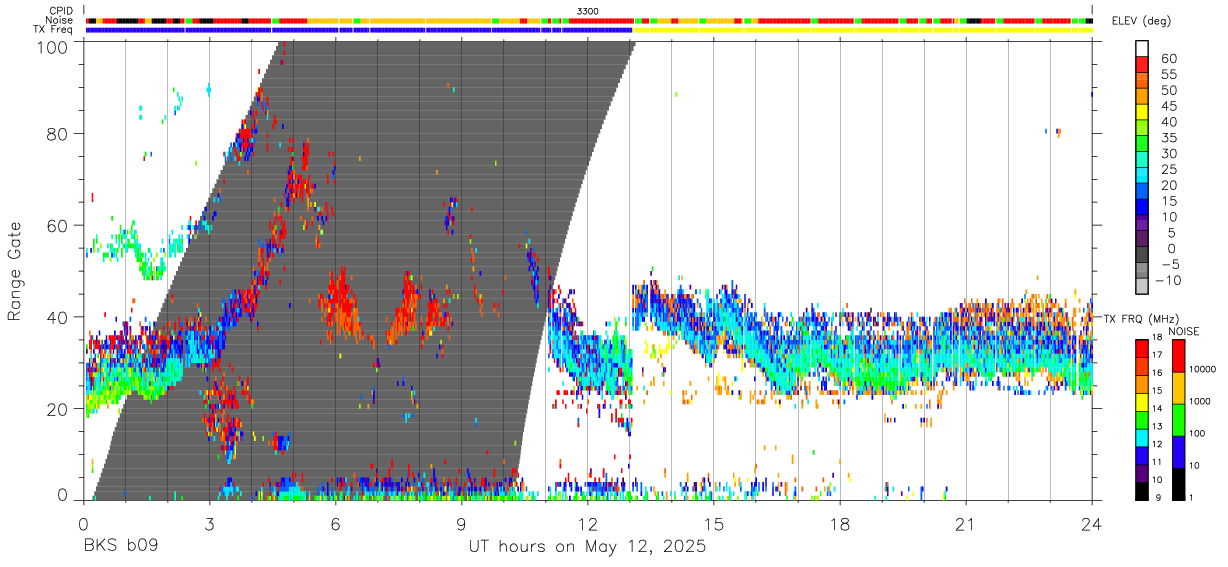Screen dimensions: 1228x567
Task: Click the Range Gate y-axis title
Action: (15, 272)
